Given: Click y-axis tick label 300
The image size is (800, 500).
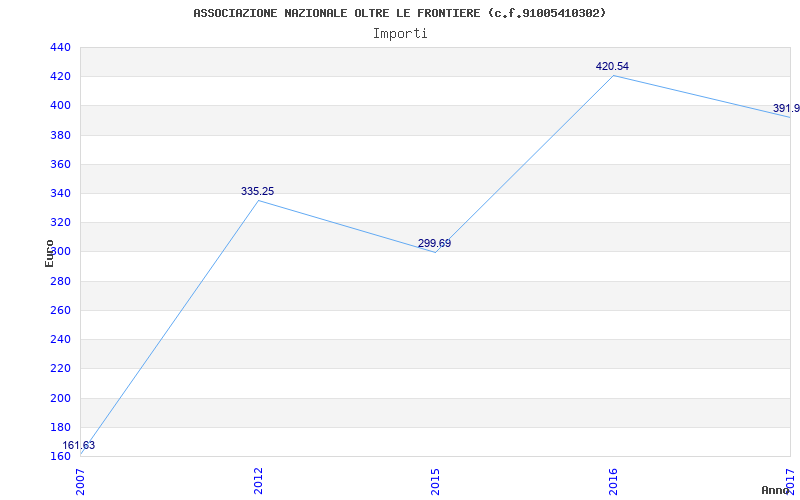Looking at the screenshot, I should [x=60, y=252].
